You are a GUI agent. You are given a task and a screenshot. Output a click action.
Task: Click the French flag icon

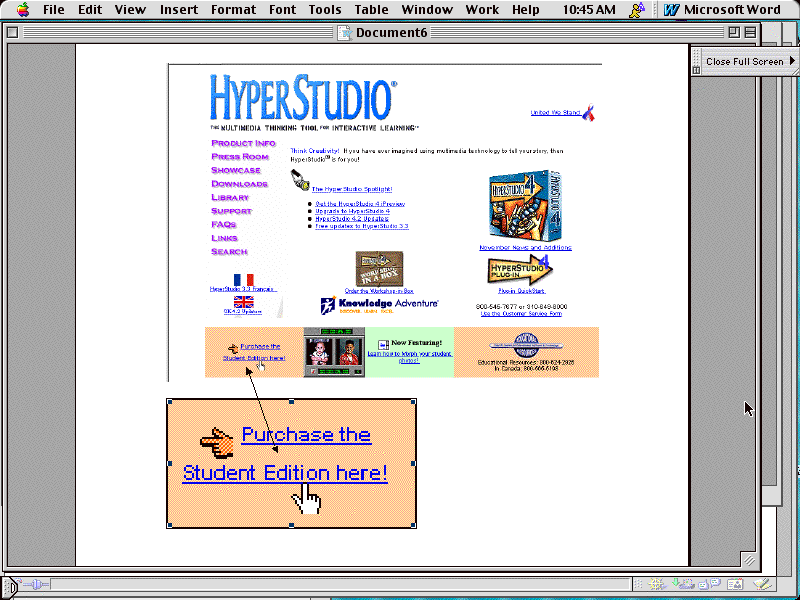click(x=243, y=280)
